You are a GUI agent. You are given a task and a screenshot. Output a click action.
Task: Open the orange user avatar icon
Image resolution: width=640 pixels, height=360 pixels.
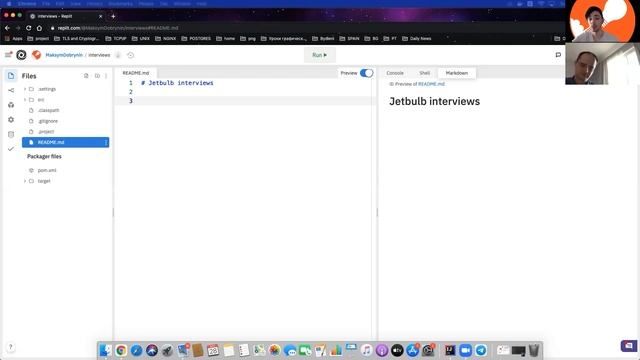tap(36, 55)
